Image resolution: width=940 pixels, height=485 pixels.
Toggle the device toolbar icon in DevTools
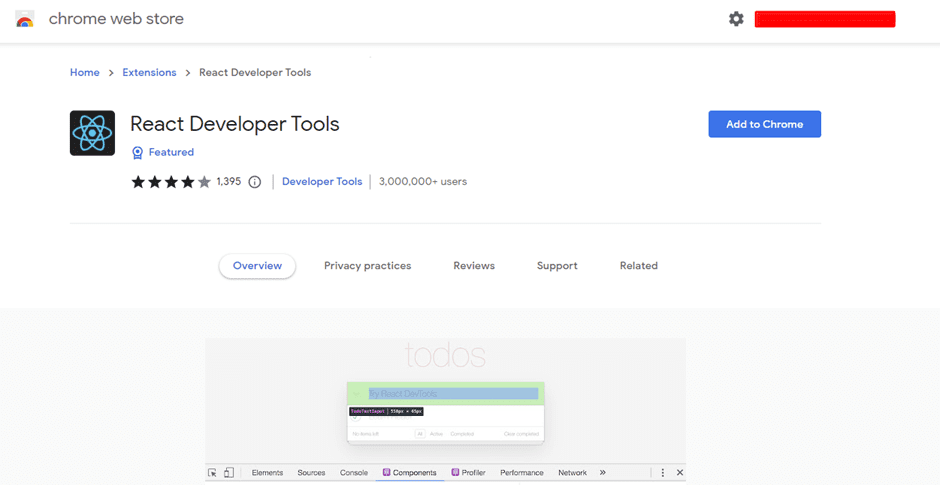tap(229, 472)
